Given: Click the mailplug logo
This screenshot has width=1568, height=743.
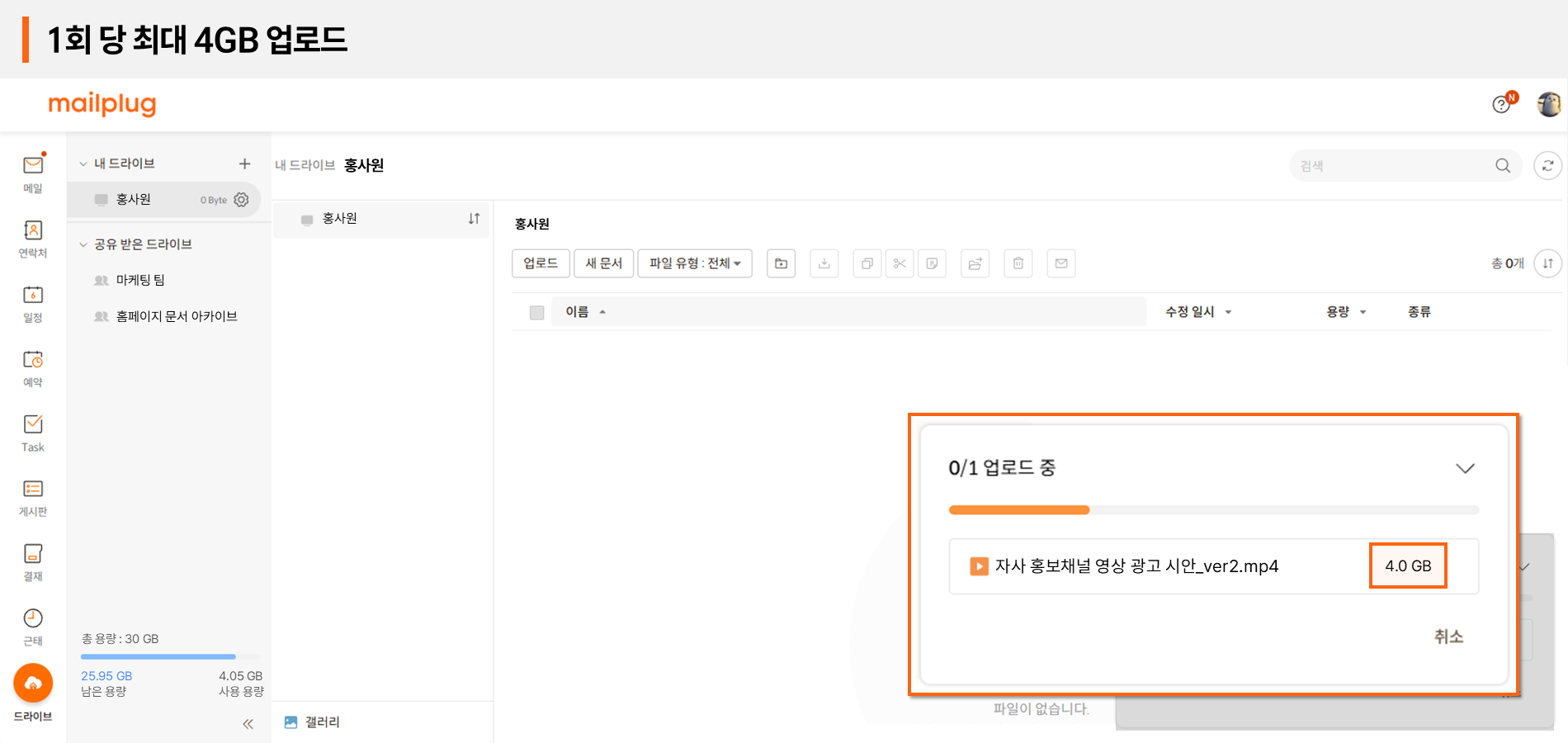Looking at the screenshot, I should pos(102,105).
